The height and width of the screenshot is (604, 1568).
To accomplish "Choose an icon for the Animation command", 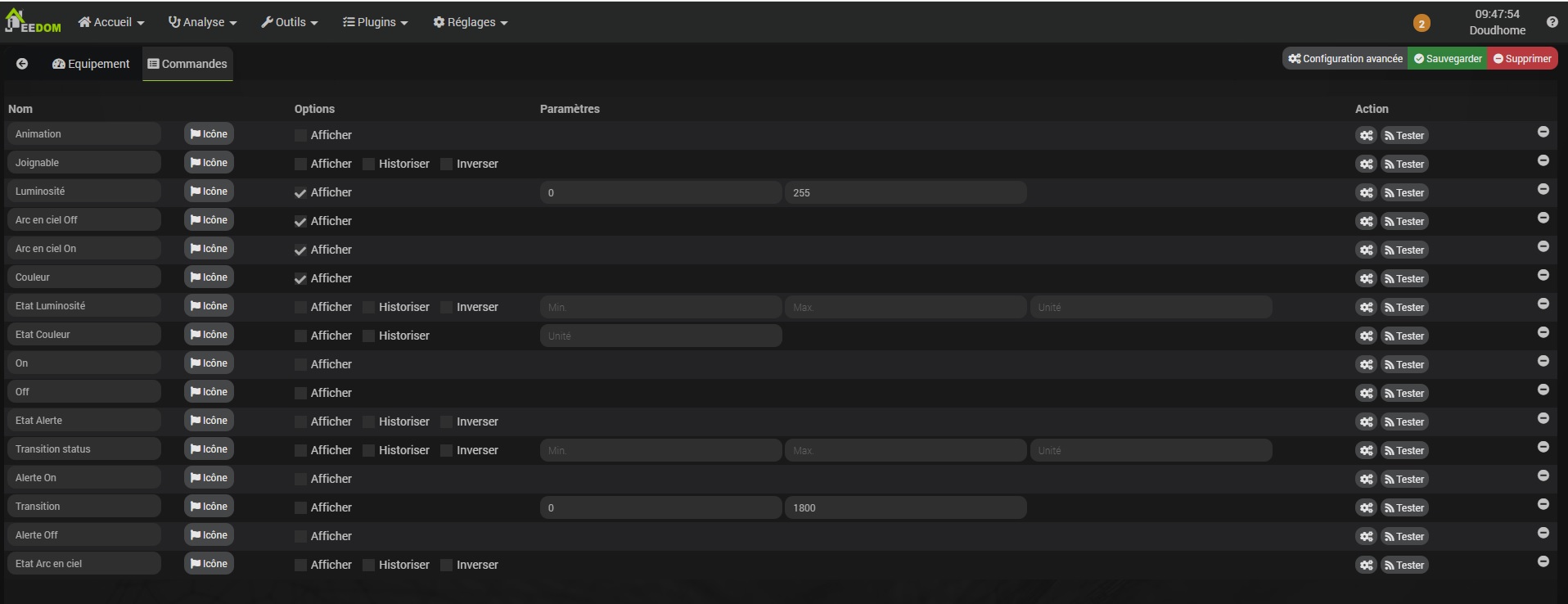I will click(x=209, y=134).
